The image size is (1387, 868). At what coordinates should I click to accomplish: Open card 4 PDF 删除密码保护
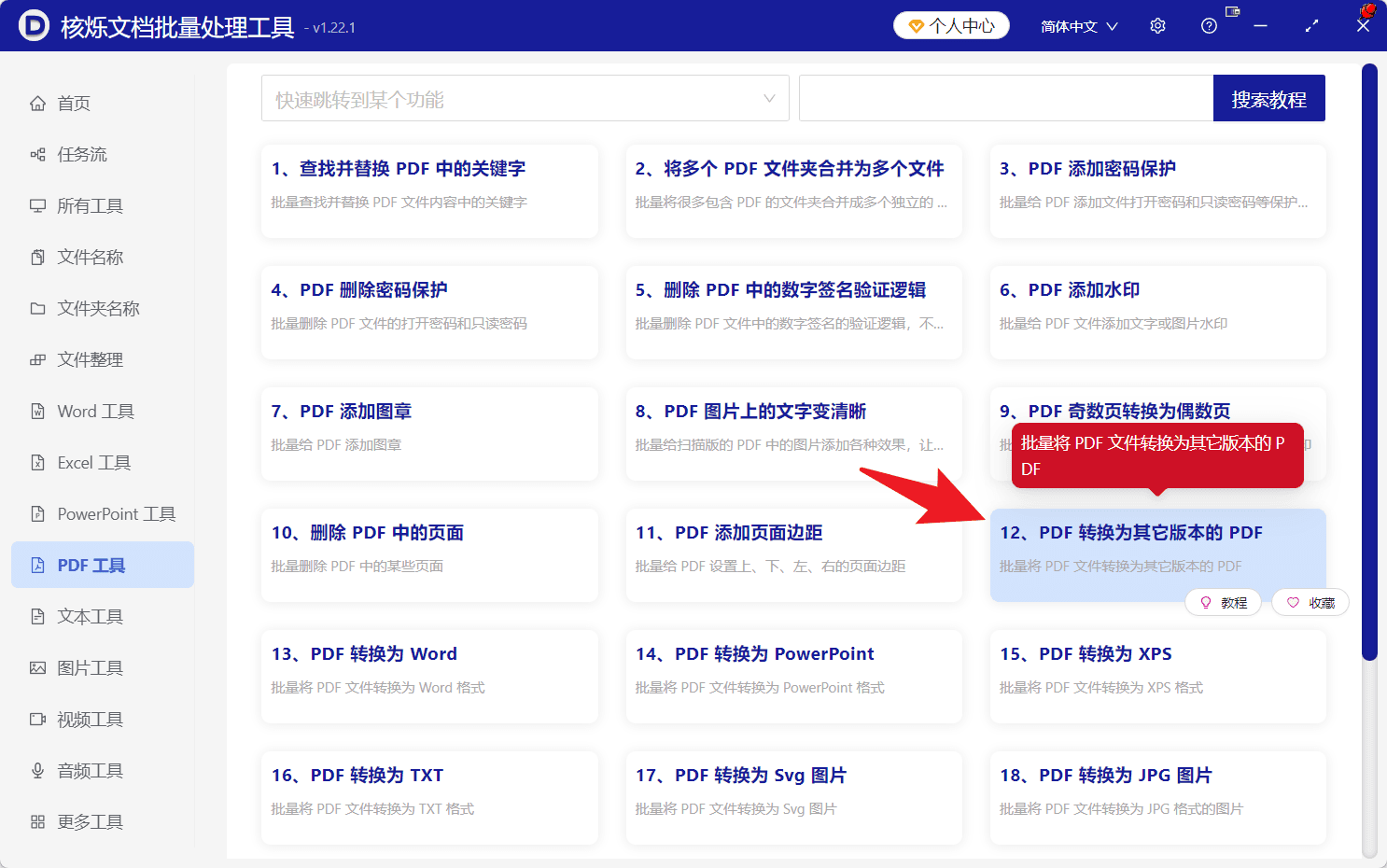(429, 313)
